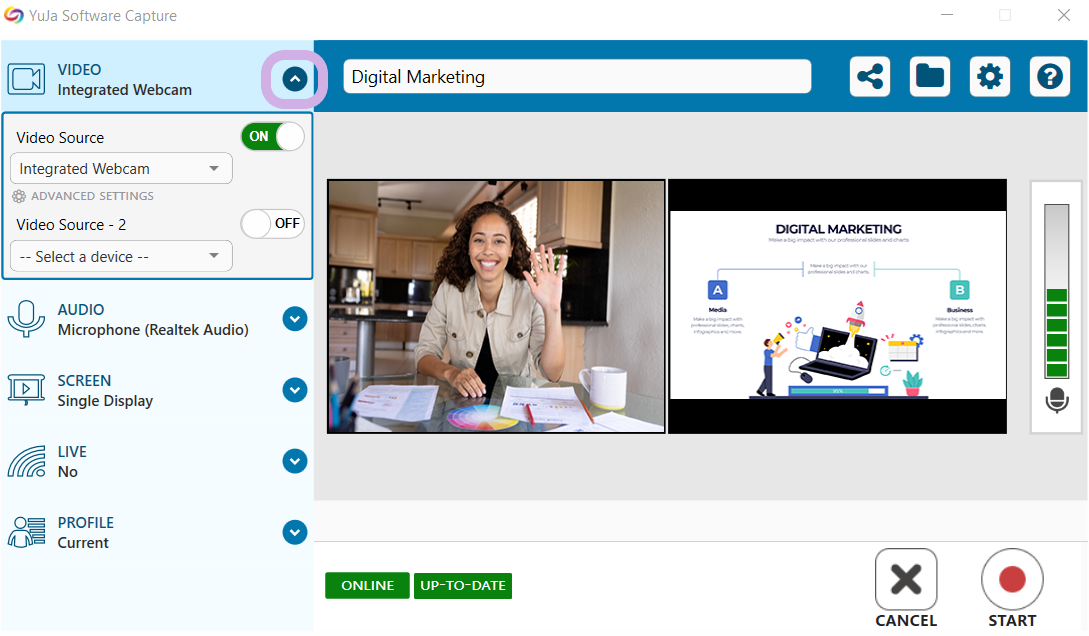The width and height of the screenshot is (1089, 636).
Task: Click the SCREEN display icon in sidebar
Action: (x=26, y=390)
